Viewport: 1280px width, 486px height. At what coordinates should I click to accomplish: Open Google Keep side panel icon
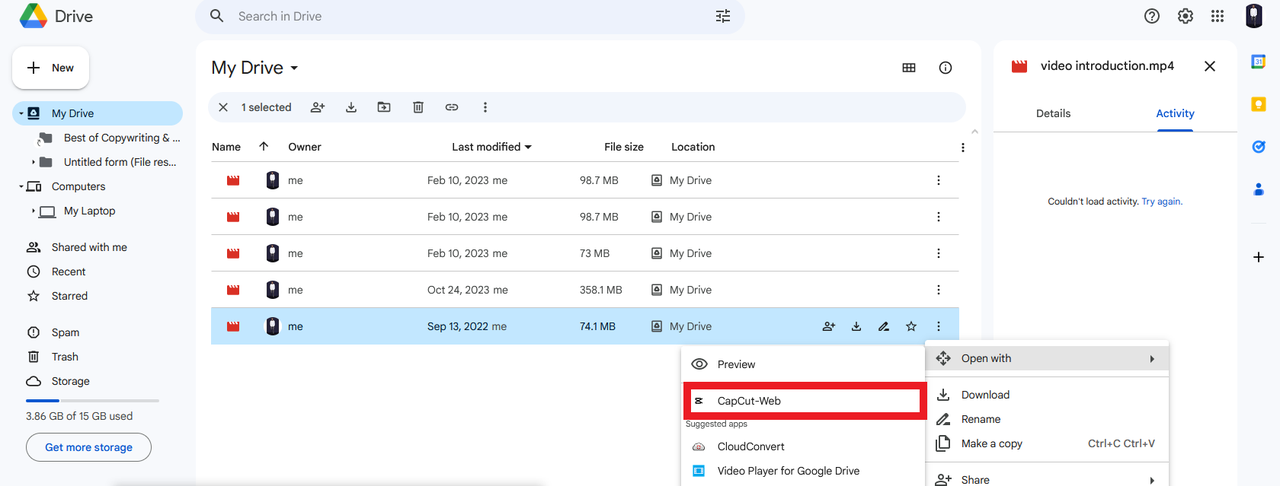(x=1259, y=104)
